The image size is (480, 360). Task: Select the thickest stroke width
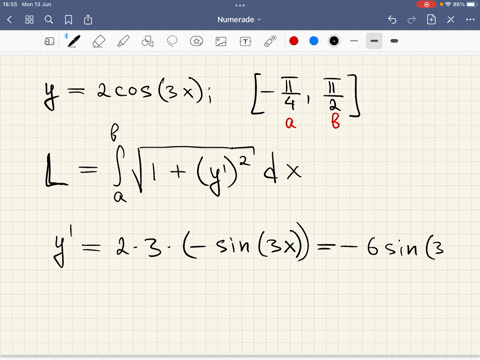pos(394,41)
